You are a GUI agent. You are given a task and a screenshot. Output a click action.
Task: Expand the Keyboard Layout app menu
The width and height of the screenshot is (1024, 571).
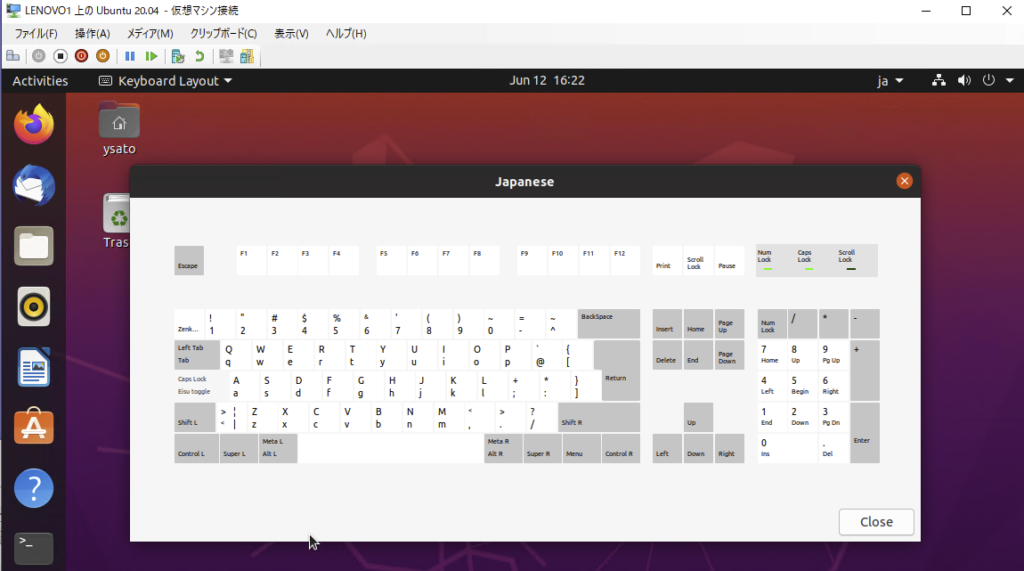coord(165,81)
